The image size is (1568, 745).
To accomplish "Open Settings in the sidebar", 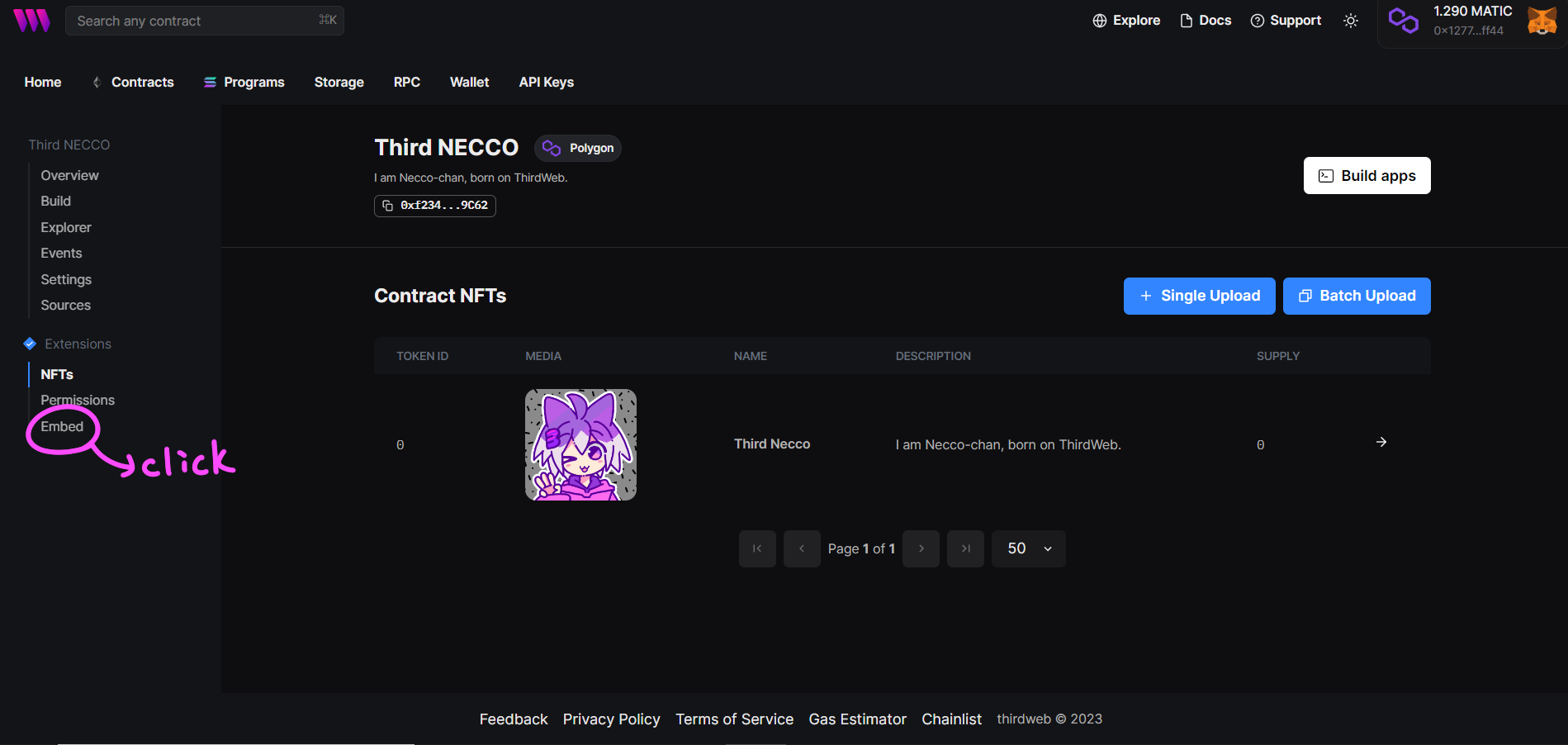I will 66,280.
